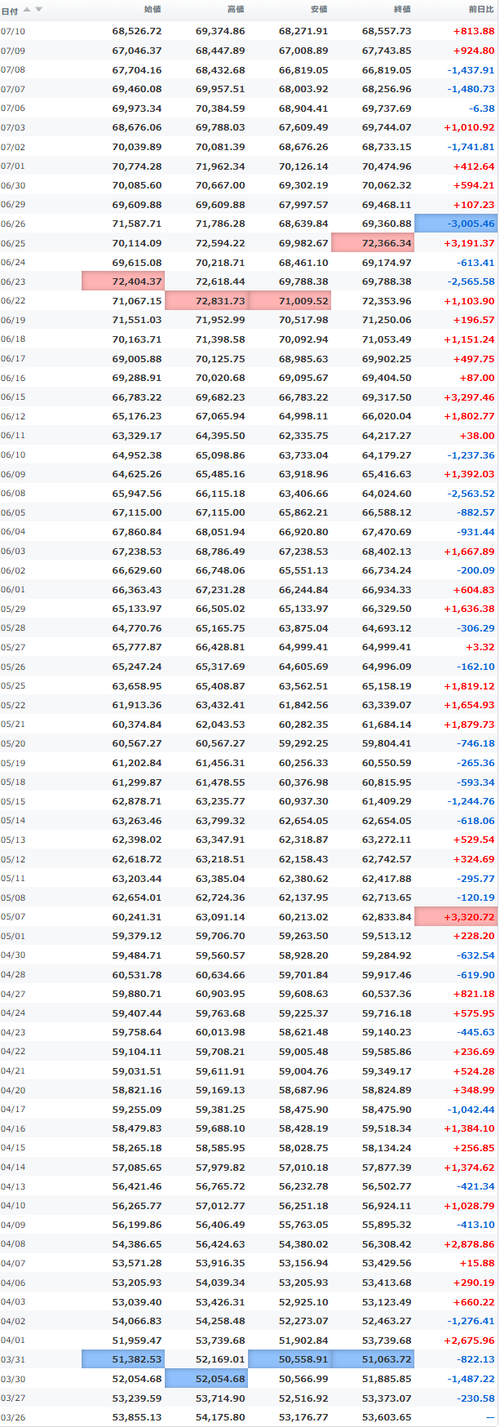Select the highlighted 72,366.34 closing price cell
The image size is (500, 1427).
tap(372, 243)
